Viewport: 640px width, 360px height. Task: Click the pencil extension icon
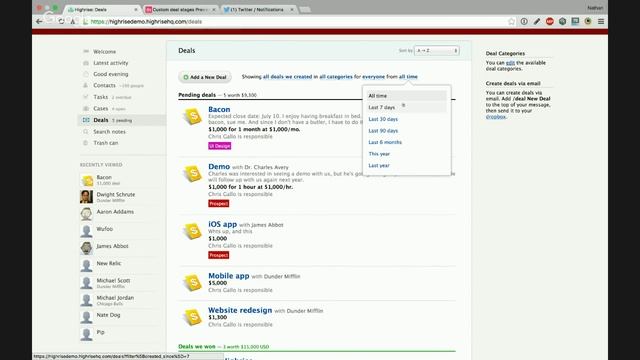pyautogui.click(x=537, y=22)
